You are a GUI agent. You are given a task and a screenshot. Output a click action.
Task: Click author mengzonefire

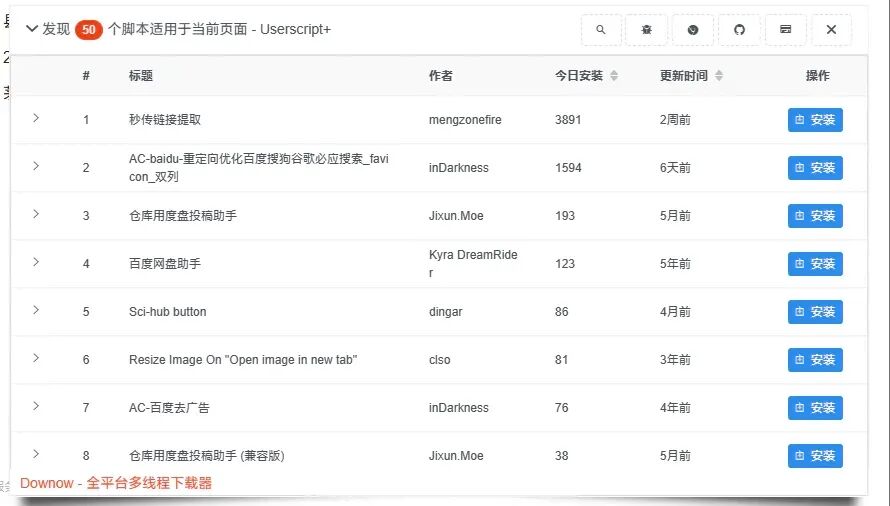tap(465, 120)
